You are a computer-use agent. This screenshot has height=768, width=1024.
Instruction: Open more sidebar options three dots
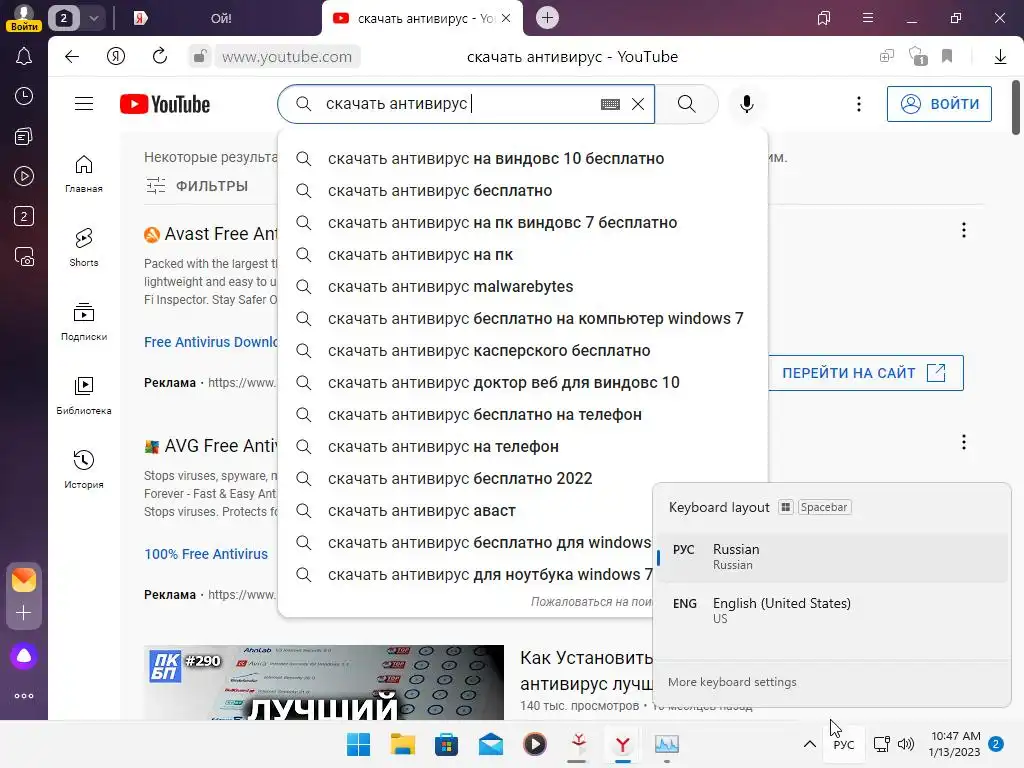coord(24,696)
